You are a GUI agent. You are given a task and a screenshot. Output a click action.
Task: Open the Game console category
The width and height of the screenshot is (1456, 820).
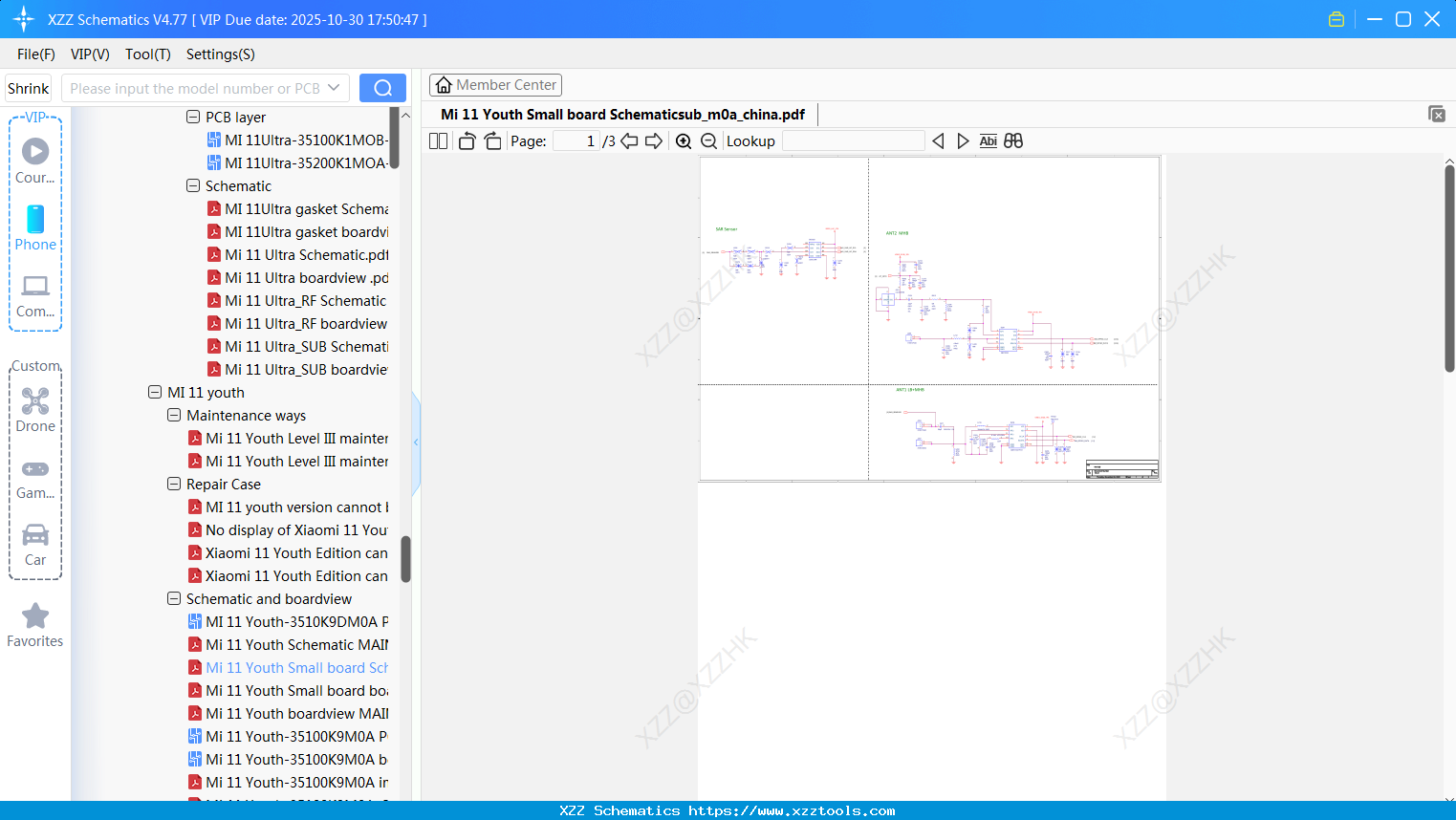click(35, 478)
